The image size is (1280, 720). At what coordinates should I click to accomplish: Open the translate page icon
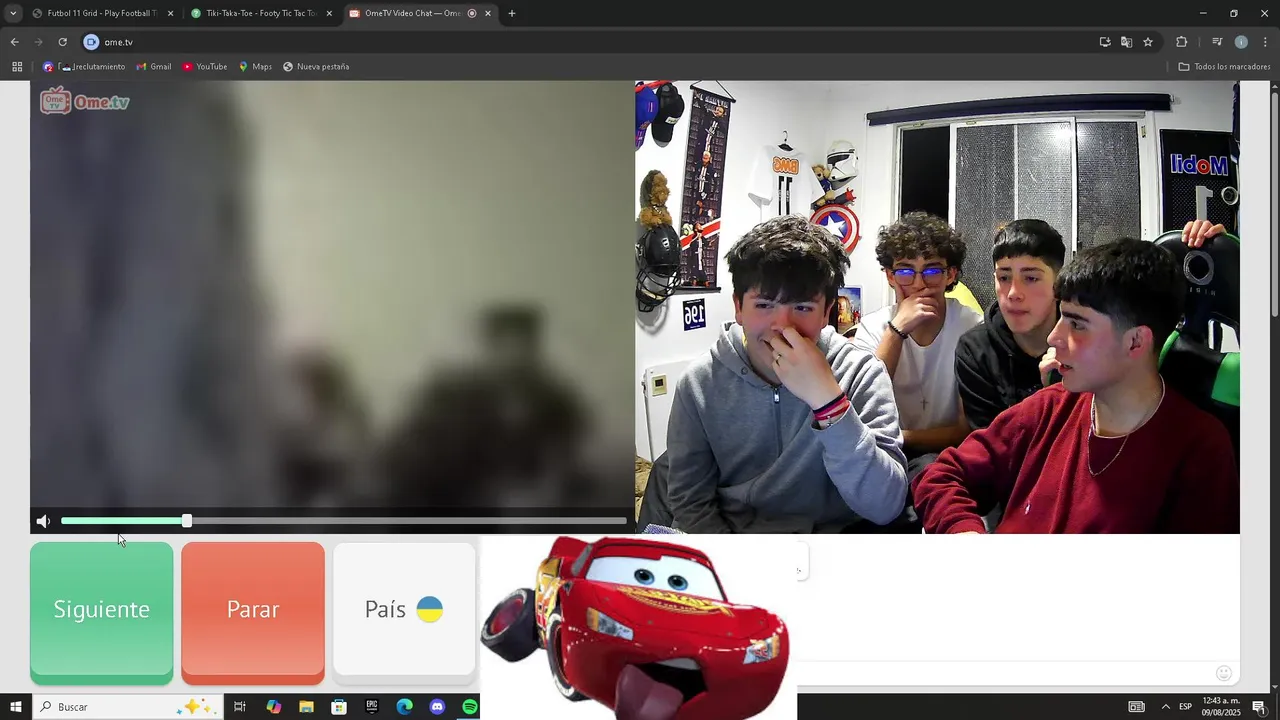(1126, 42)
